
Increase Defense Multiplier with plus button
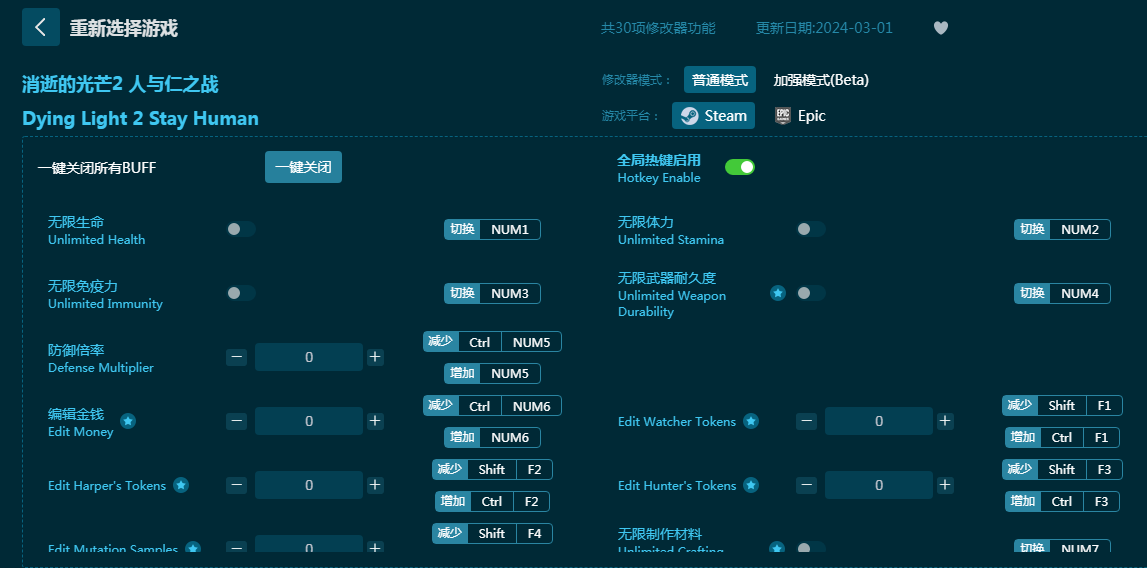tap(375, 357)
